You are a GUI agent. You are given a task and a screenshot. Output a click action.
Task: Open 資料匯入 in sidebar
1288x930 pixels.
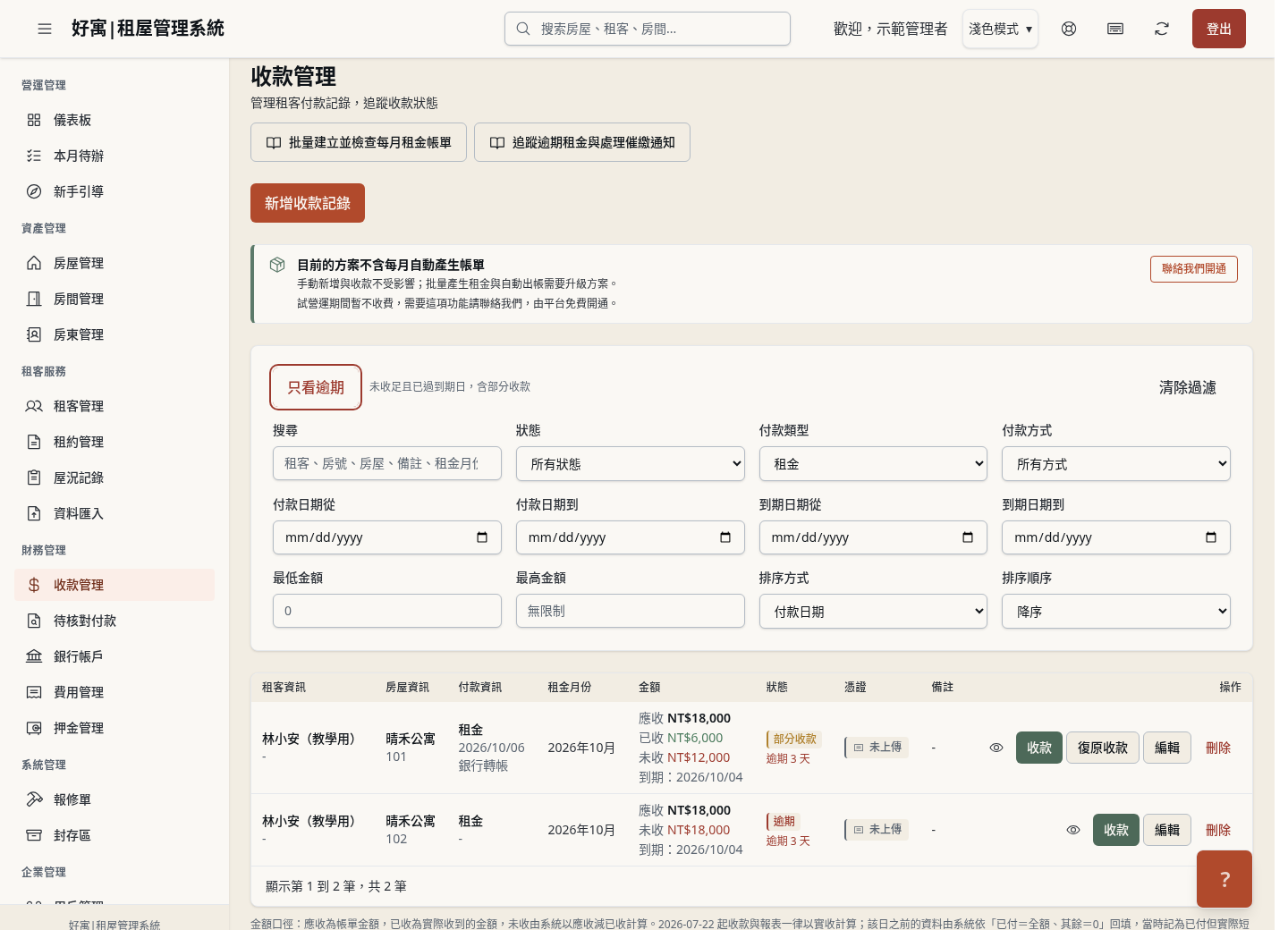pyautogui.click(x=114, y=513)
